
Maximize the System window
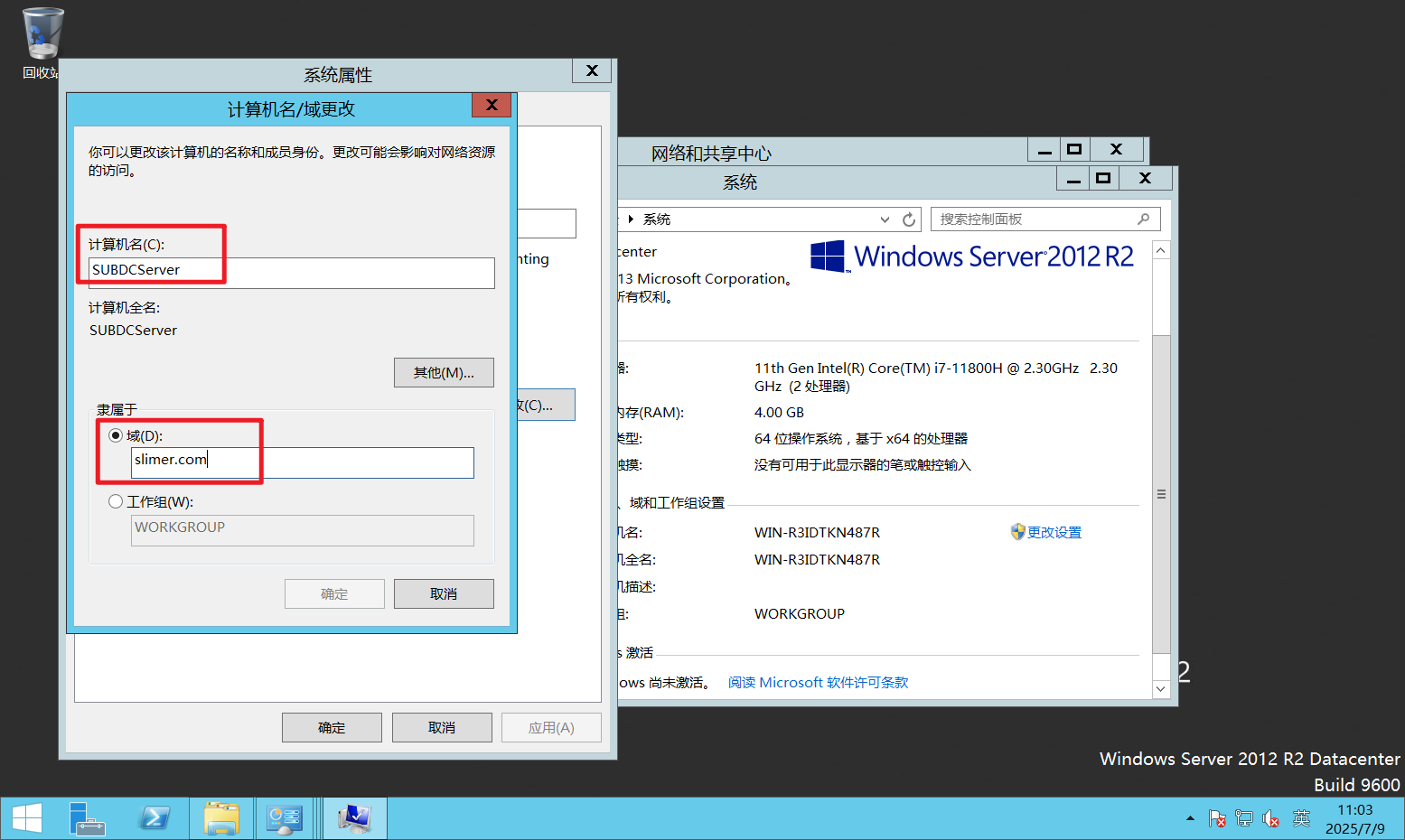[1103, 178]
